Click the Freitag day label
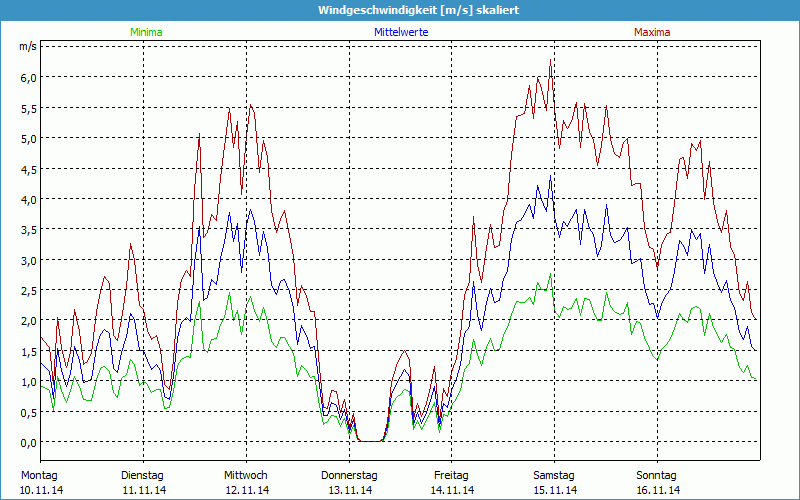 pos(451,475)
